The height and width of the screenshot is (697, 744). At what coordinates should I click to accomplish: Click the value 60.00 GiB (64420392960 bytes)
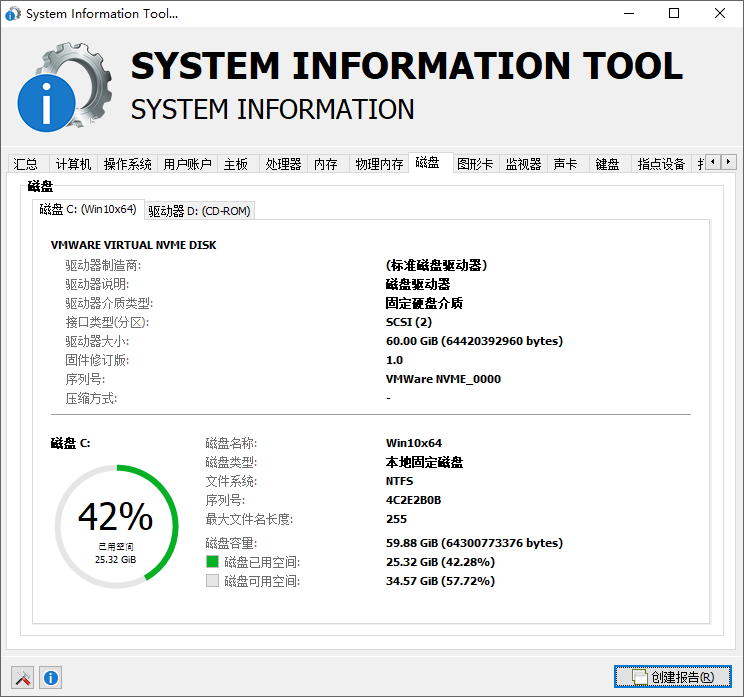[474, 341]
